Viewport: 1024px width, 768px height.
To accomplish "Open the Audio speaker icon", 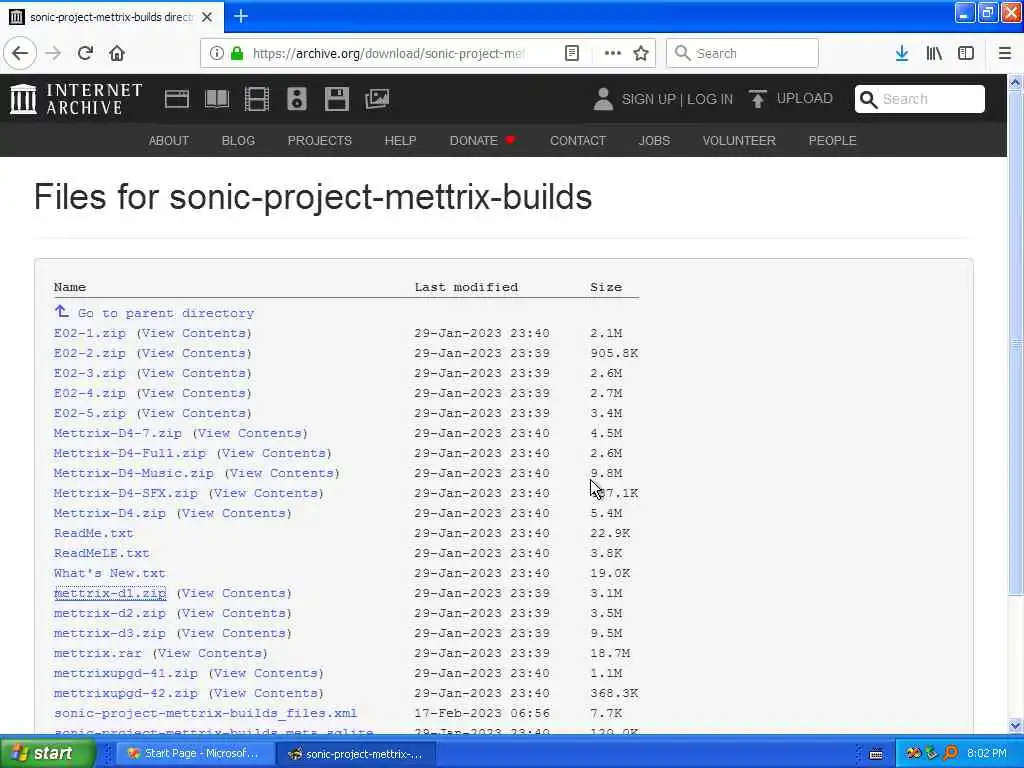I will pos(296,99).
